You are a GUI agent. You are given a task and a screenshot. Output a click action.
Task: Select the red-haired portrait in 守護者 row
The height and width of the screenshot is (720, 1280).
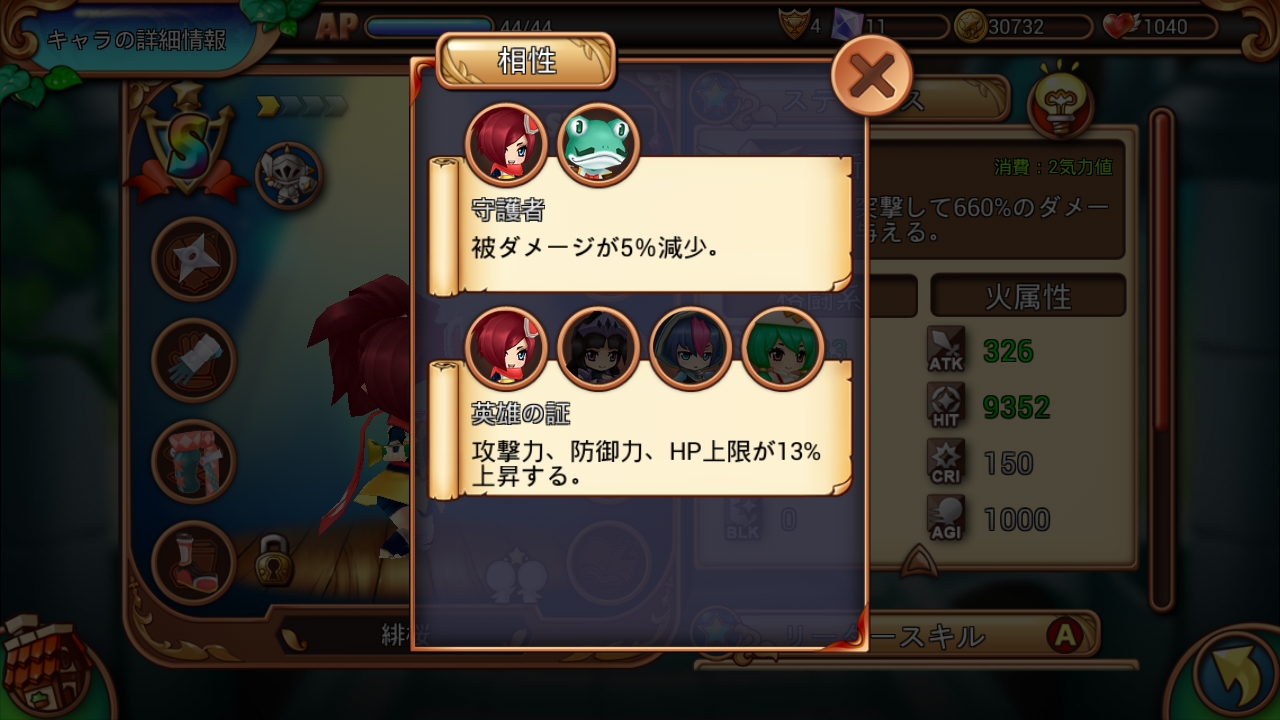506,145
